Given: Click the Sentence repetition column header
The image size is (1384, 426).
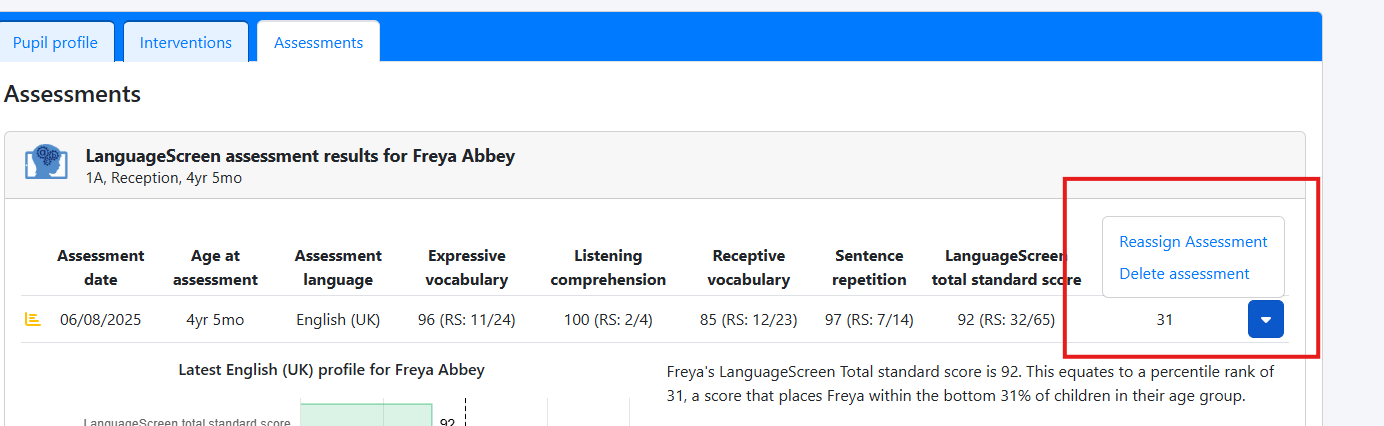Looking at the screenshot, I should pos(869,268).
